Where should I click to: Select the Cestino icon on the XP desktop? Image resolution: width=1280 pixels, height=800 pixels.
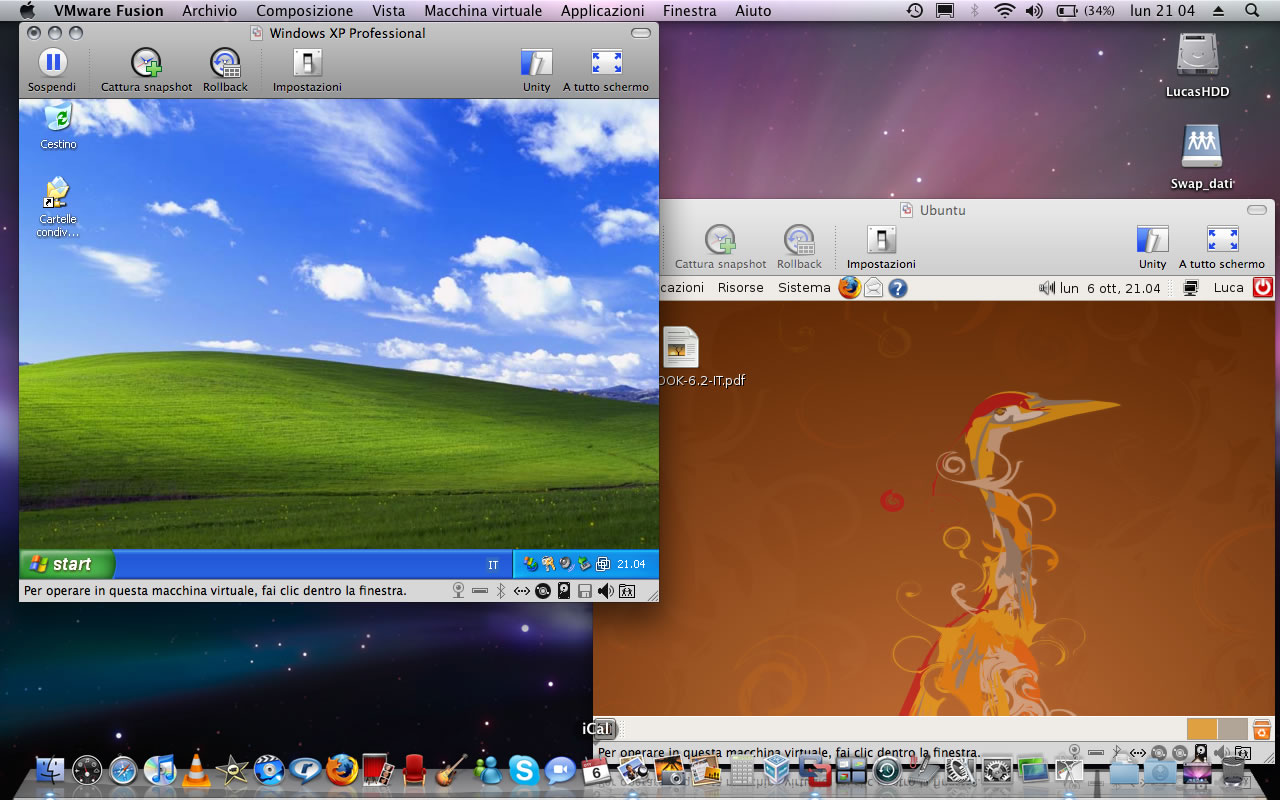pyautogui.click(x=58, y=126)
